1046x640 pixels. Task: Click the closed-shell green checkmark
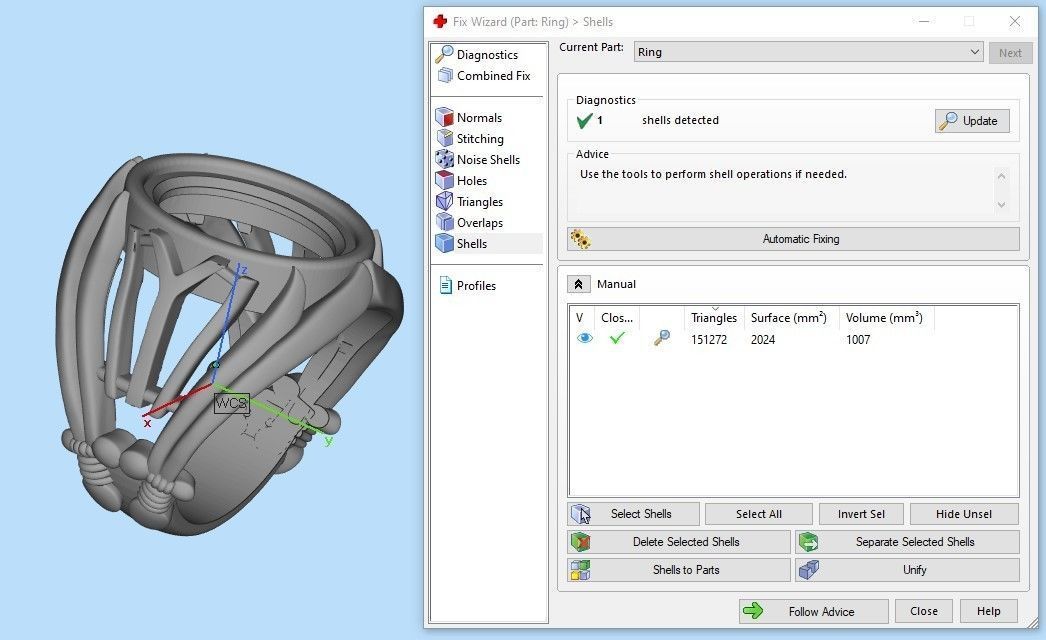pos(617,338)
